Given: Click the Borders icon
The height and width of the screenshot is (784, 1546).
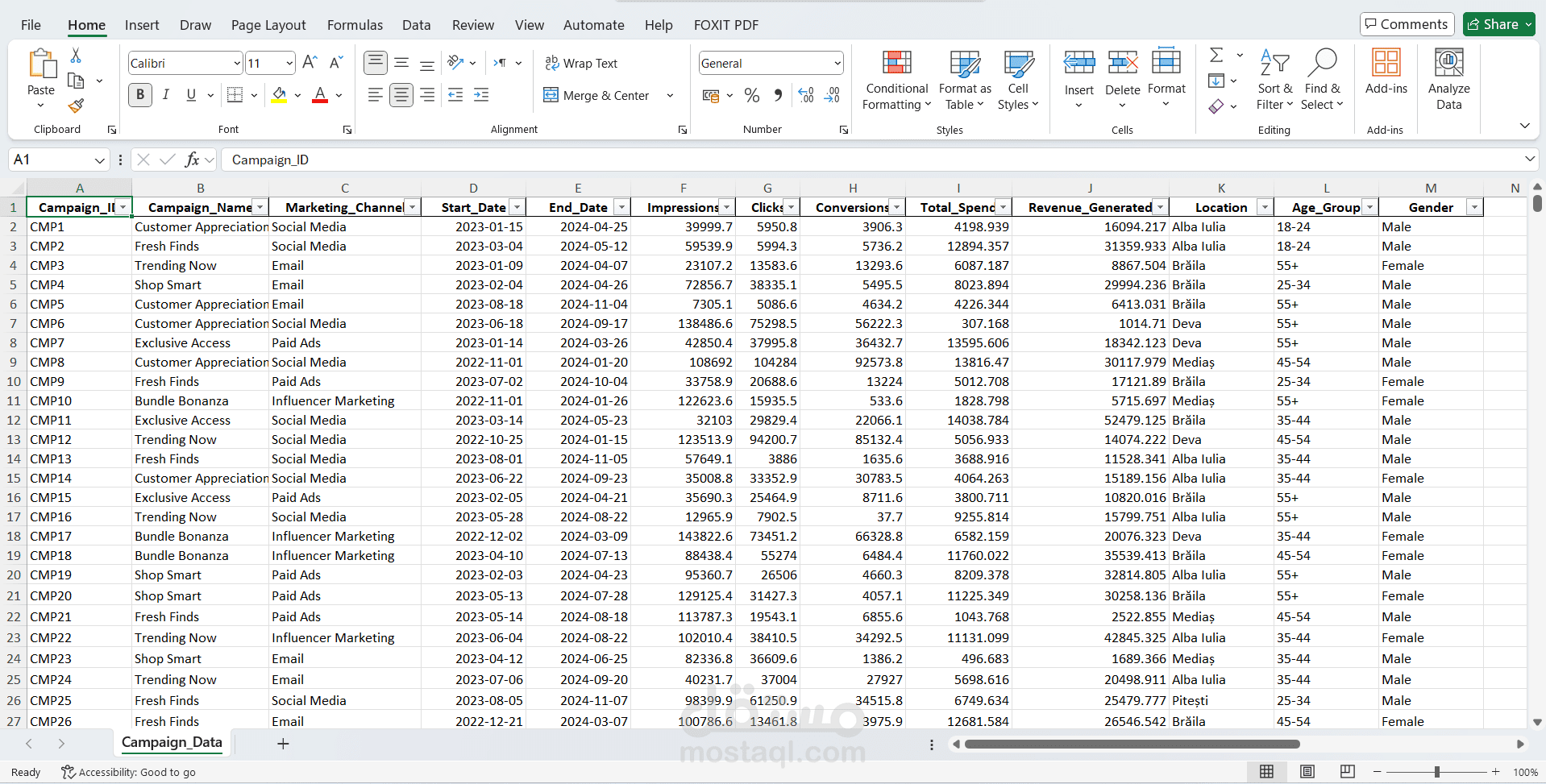Looking at the screenshot, I should [235, 95].
